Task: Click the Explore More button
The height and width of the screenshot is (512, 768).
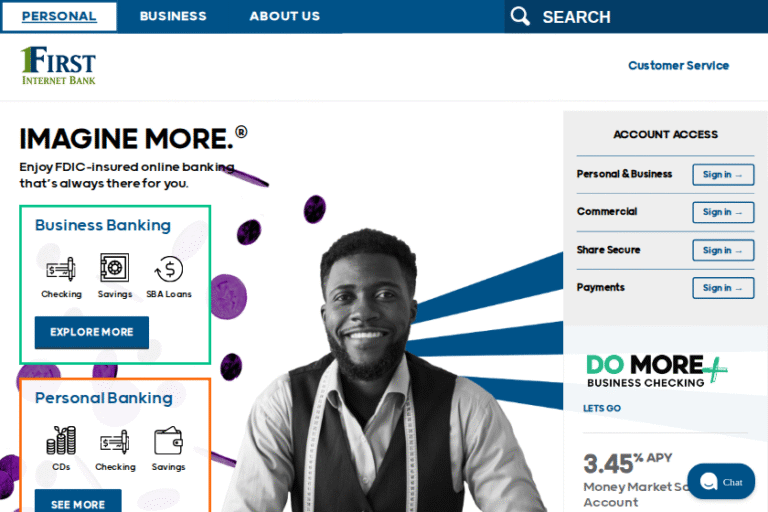Action: point(92,332)
